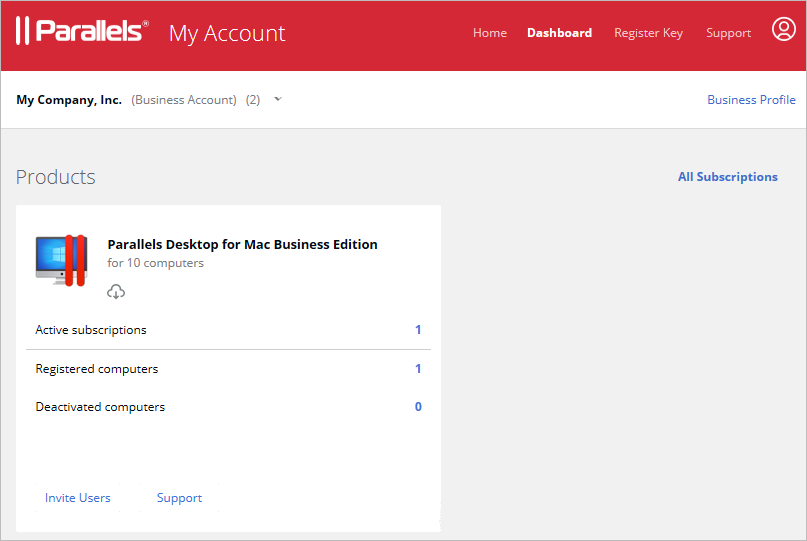The height and width of the screenshot is (541, 807).
Task: Open the Register Key page
Action: tap(648, 33)
